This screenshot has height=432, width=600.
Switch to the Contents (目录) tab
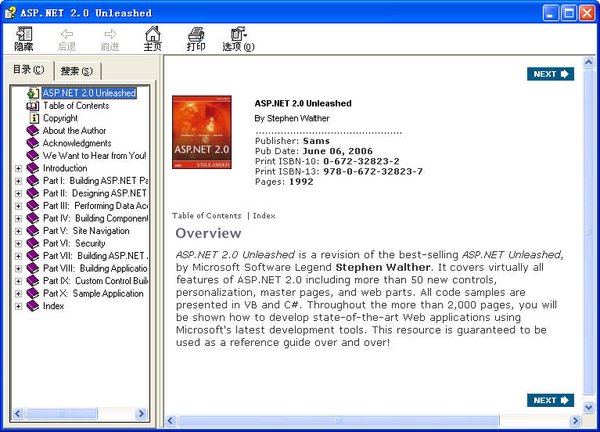pos(29,70)
